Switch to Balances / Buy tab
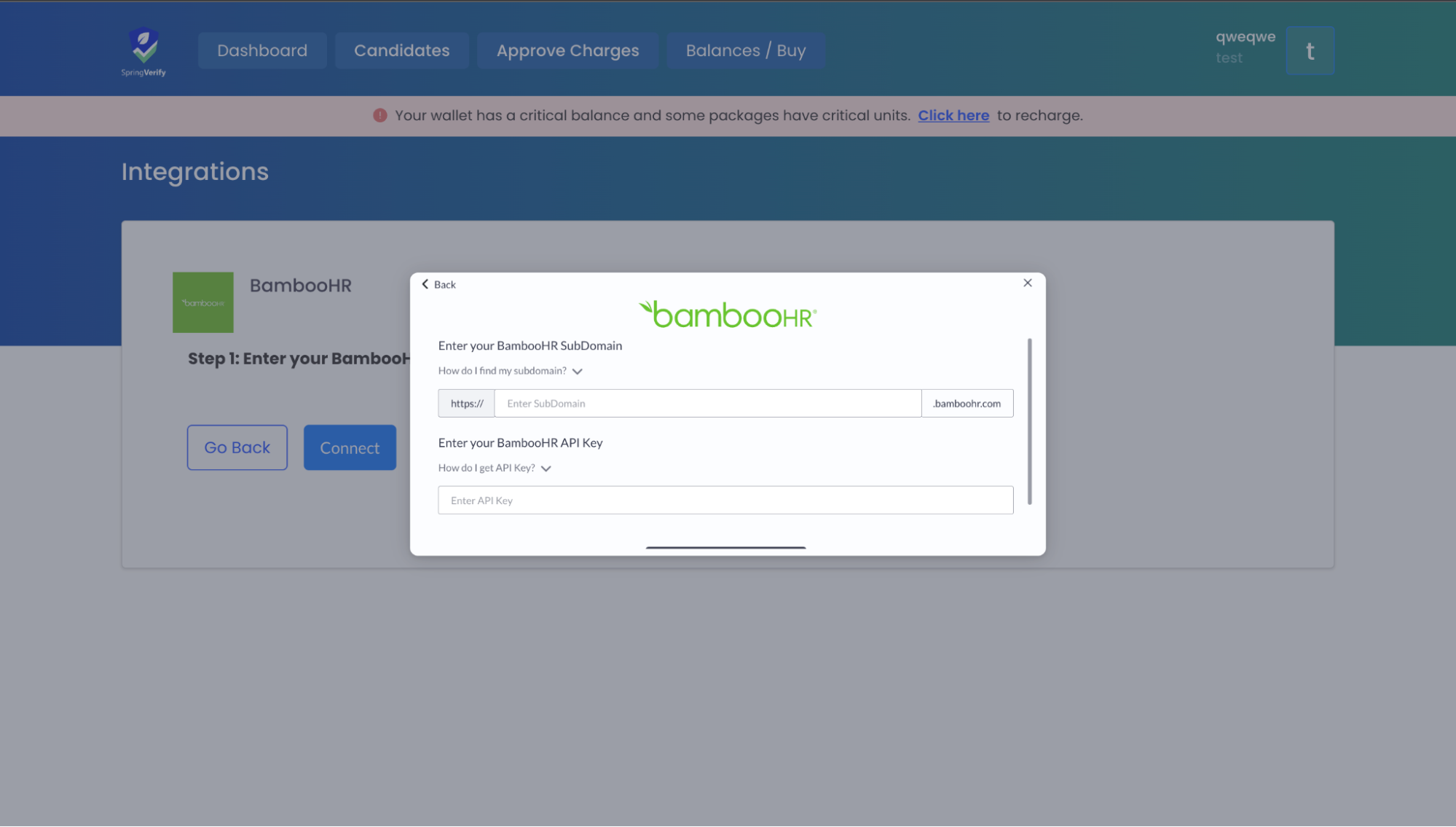Image resolution: width=1456 pixels, height=827 pixels. (x=745, y=50)
